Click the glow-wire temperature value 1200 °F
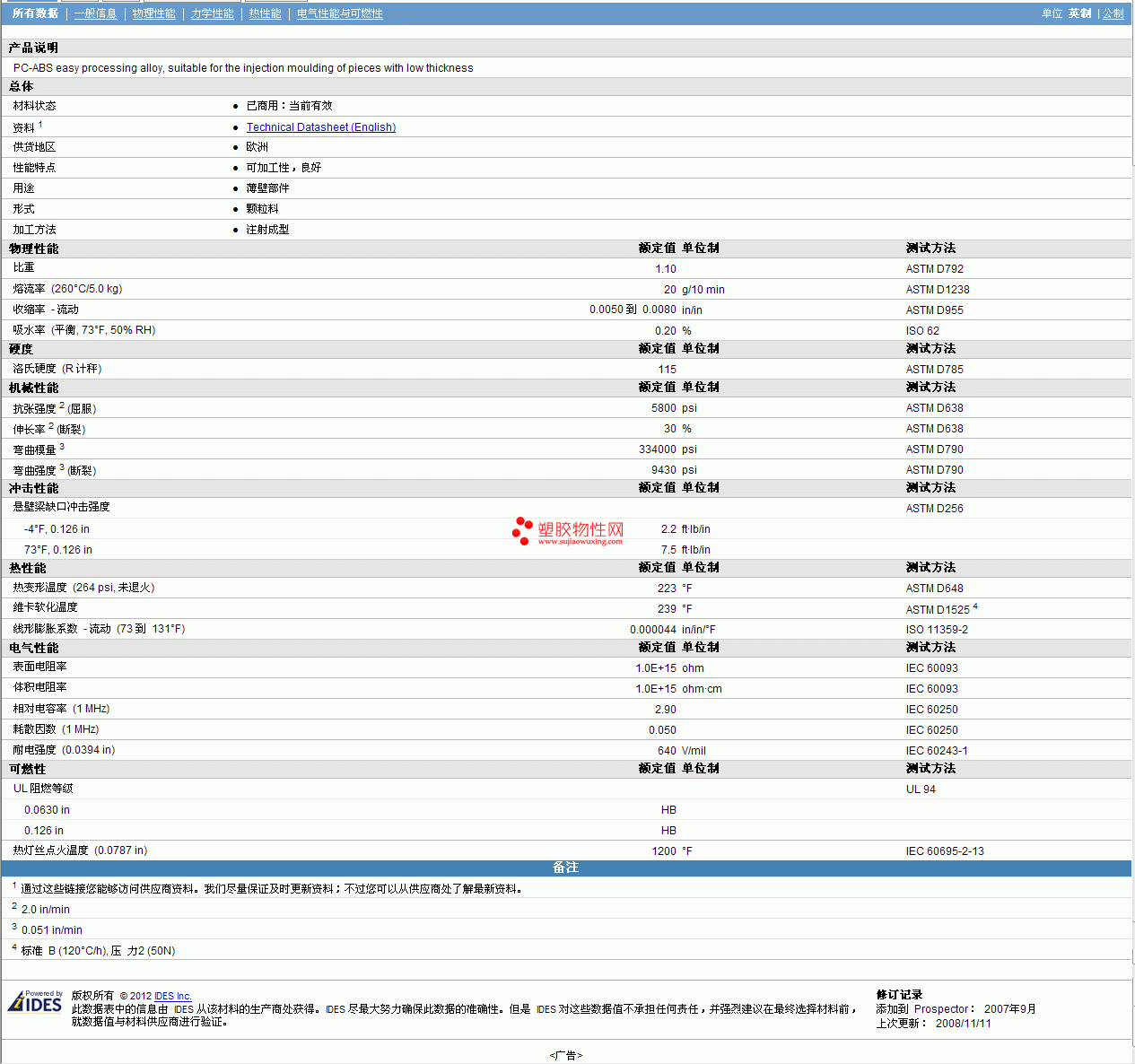The width and height of the screenshot is (1135, 1064). tap(672, 851)
